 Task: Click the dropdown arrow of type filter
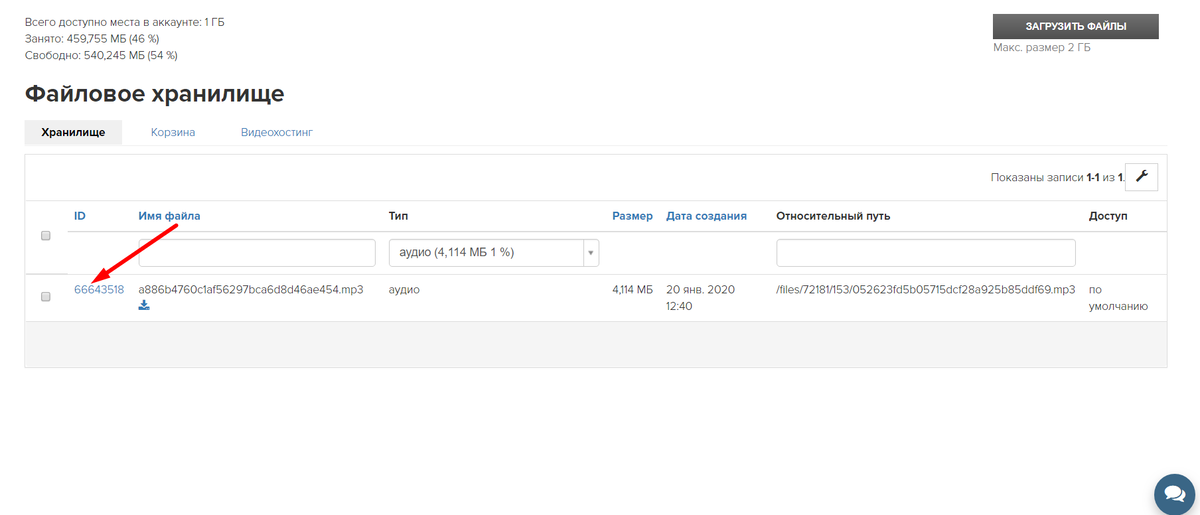(x=590, y=253)
